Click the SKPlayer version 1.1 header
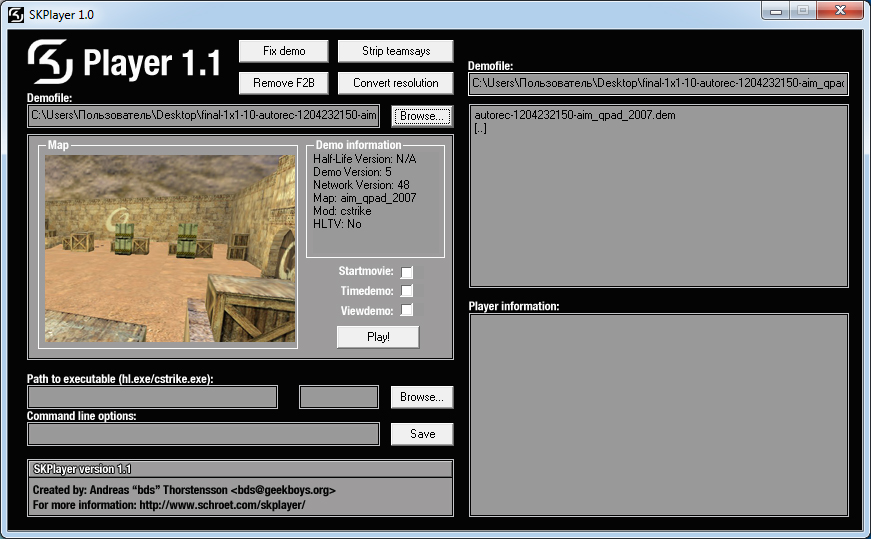871x539 pixels. tap(240, 469)
